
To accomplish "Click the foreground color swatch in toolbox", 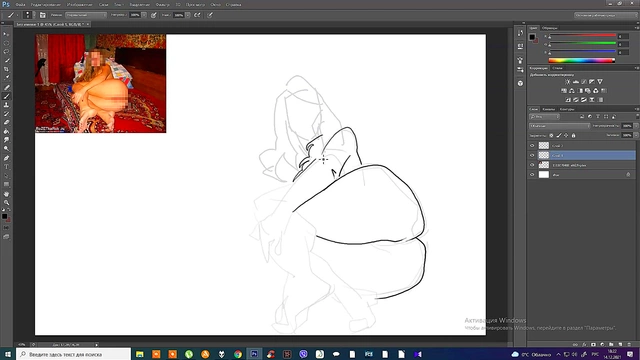I will (4, 216).
